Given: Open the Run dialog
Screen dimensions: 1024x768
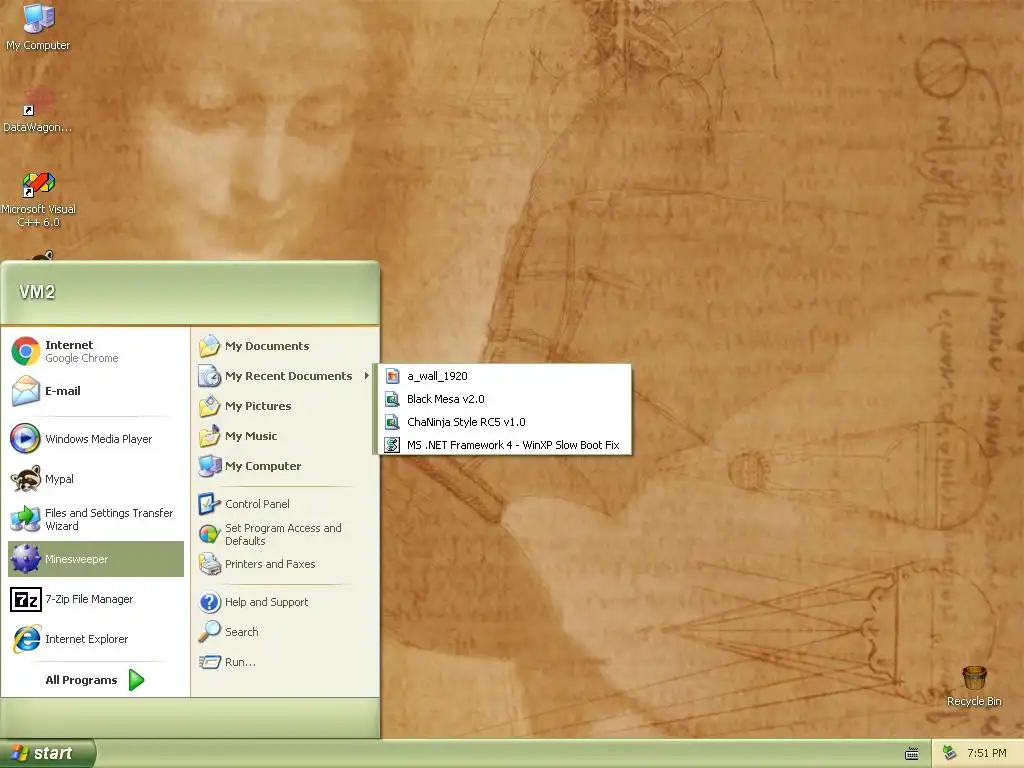Looking at the screenshot, I should (x=285, y=662).
